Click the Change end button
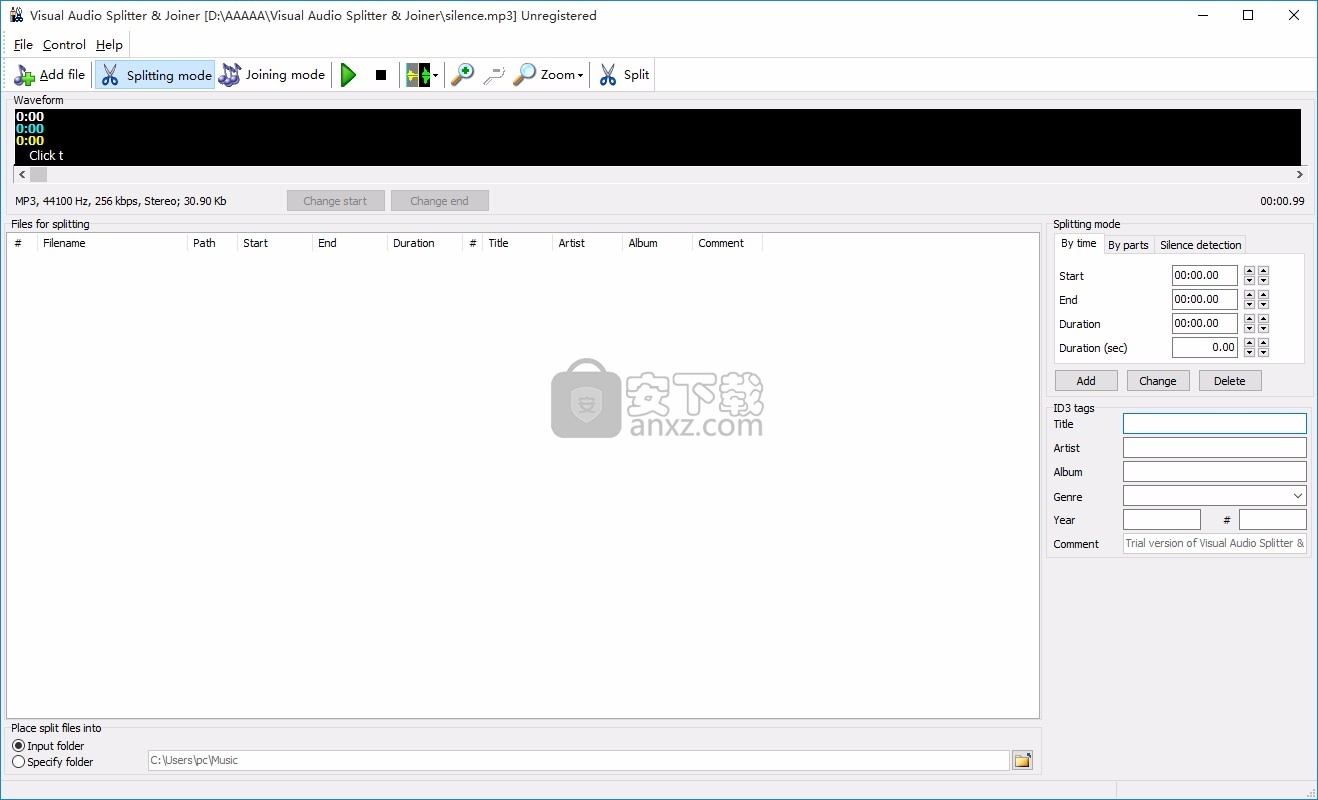 click(x=439, y=201)
